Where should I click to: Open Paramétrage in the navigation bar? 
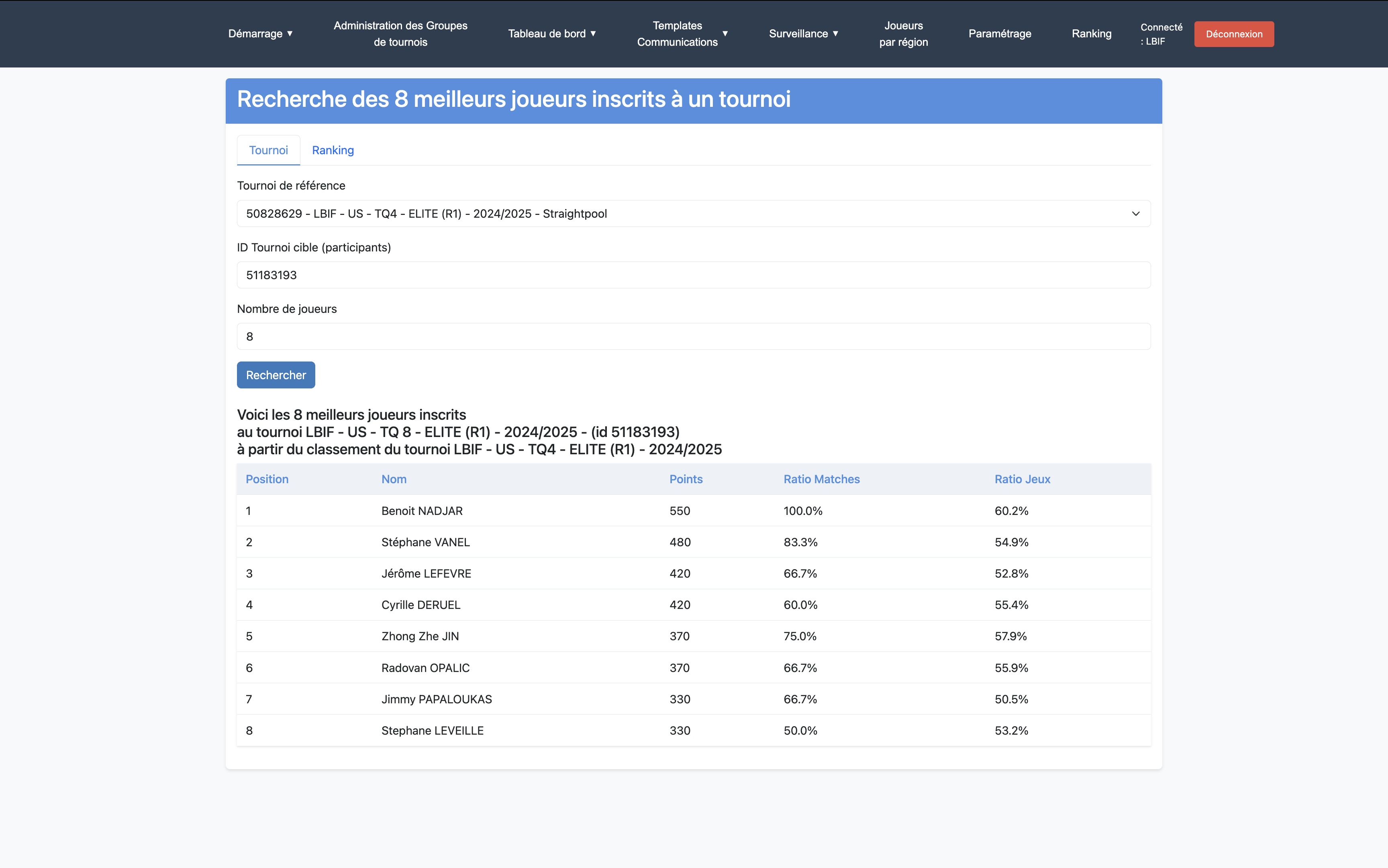tap(999, 34)
